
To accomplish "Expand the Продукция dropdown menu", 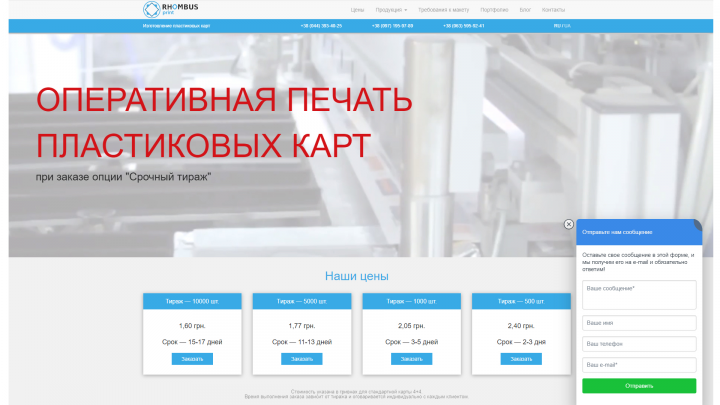I will (391, 10).
